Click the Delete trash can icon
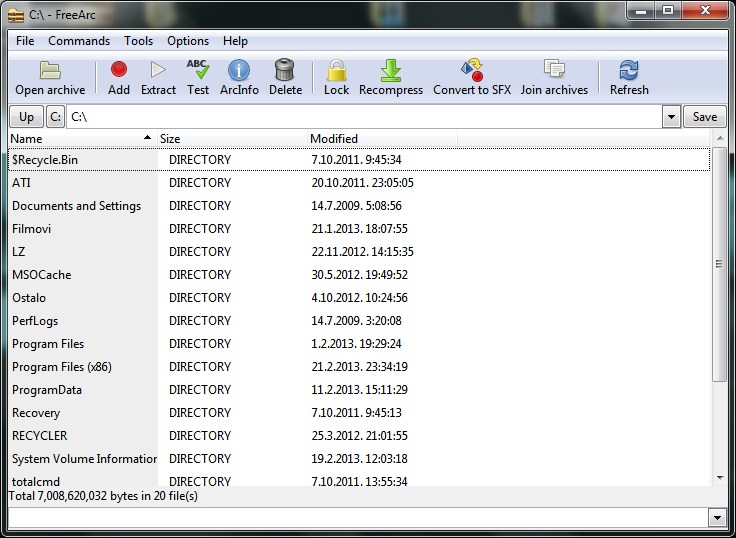 (284, 69)
